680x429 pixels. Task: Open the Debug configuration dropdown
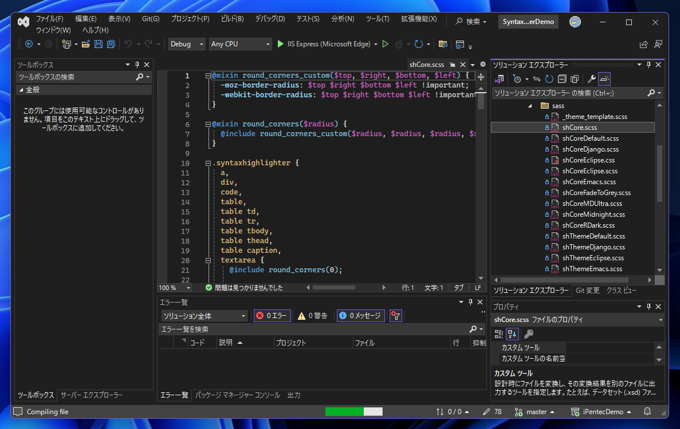186,44
